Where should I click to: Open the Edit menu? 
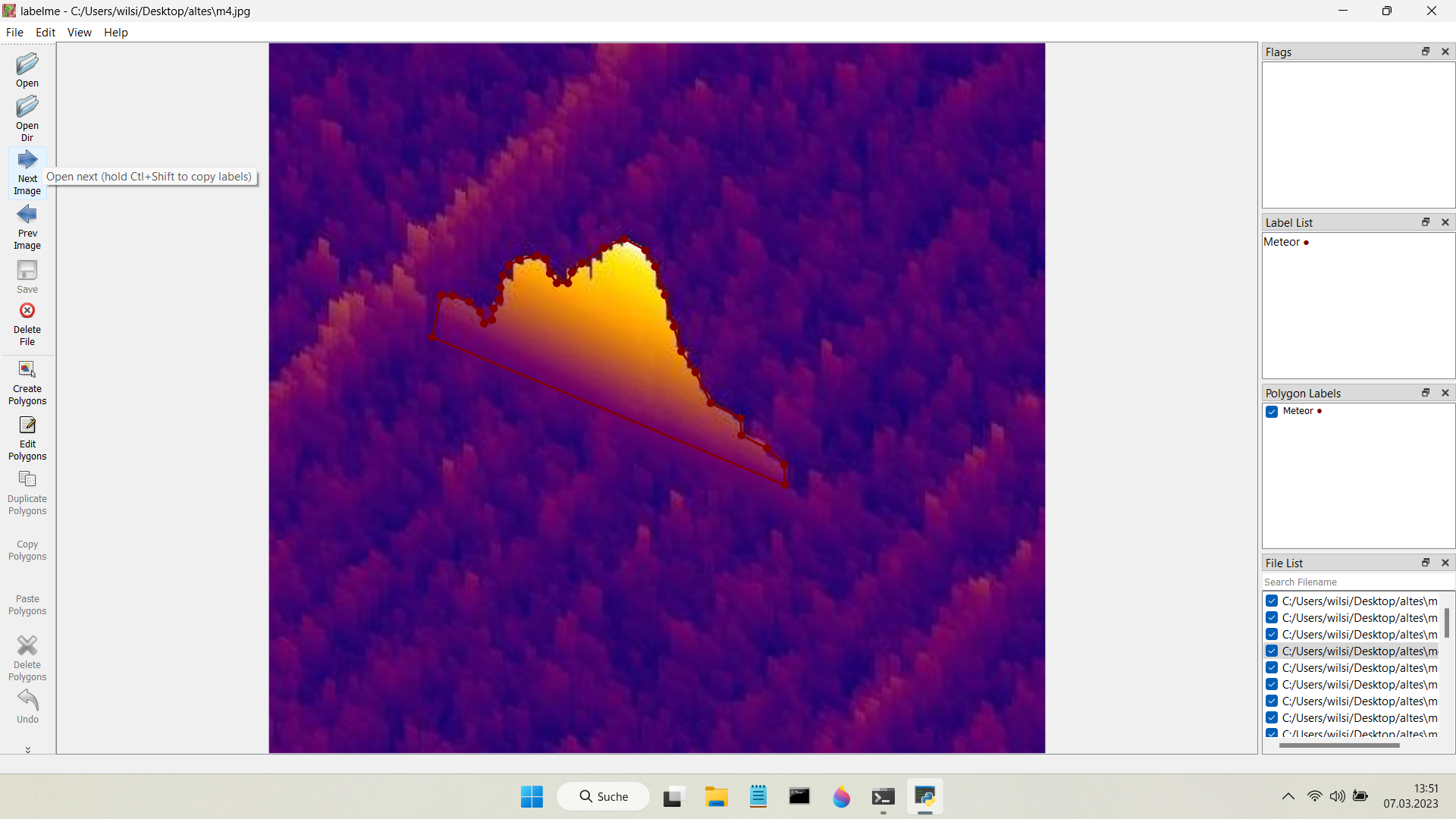coord(45,32)
